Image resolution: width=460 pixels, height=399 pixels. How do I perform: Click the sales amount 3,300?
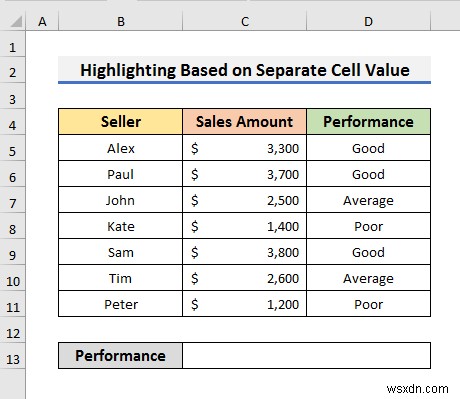tap(244, 148)
